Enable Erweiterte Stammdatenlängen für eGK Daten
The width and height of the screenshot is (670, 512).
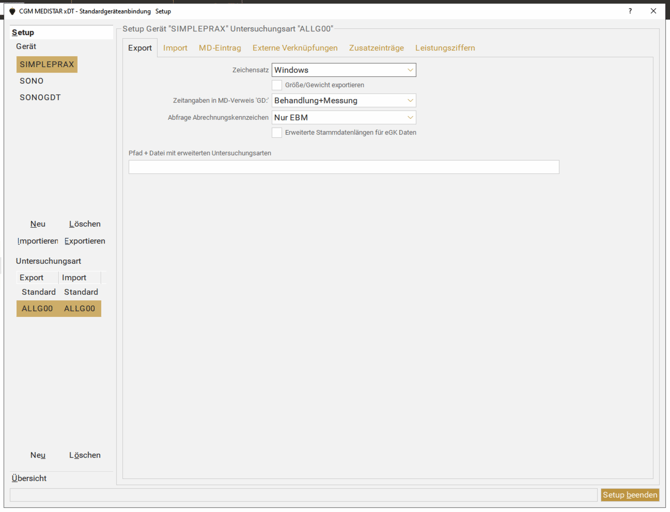[x=277, y=132]
